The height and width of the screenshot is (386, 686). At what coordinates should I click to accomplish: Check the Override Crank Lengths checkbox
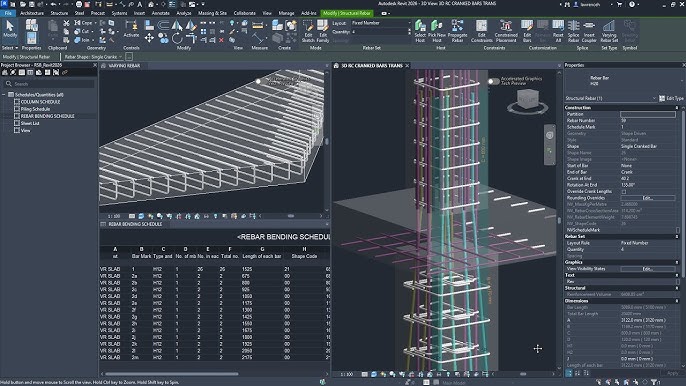click(x=623, y=192)
